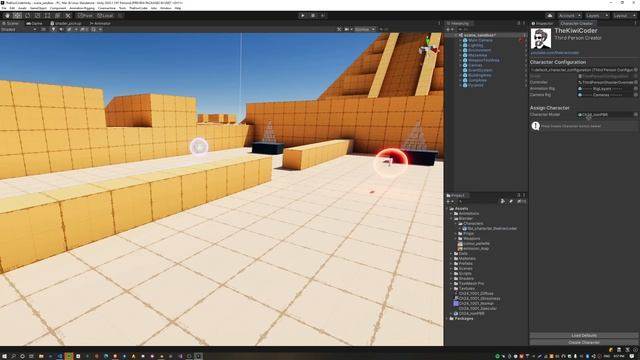Screen dimensions: 640x360
Task: Open Windows Start button on taskbar
Action: (4, 356)
